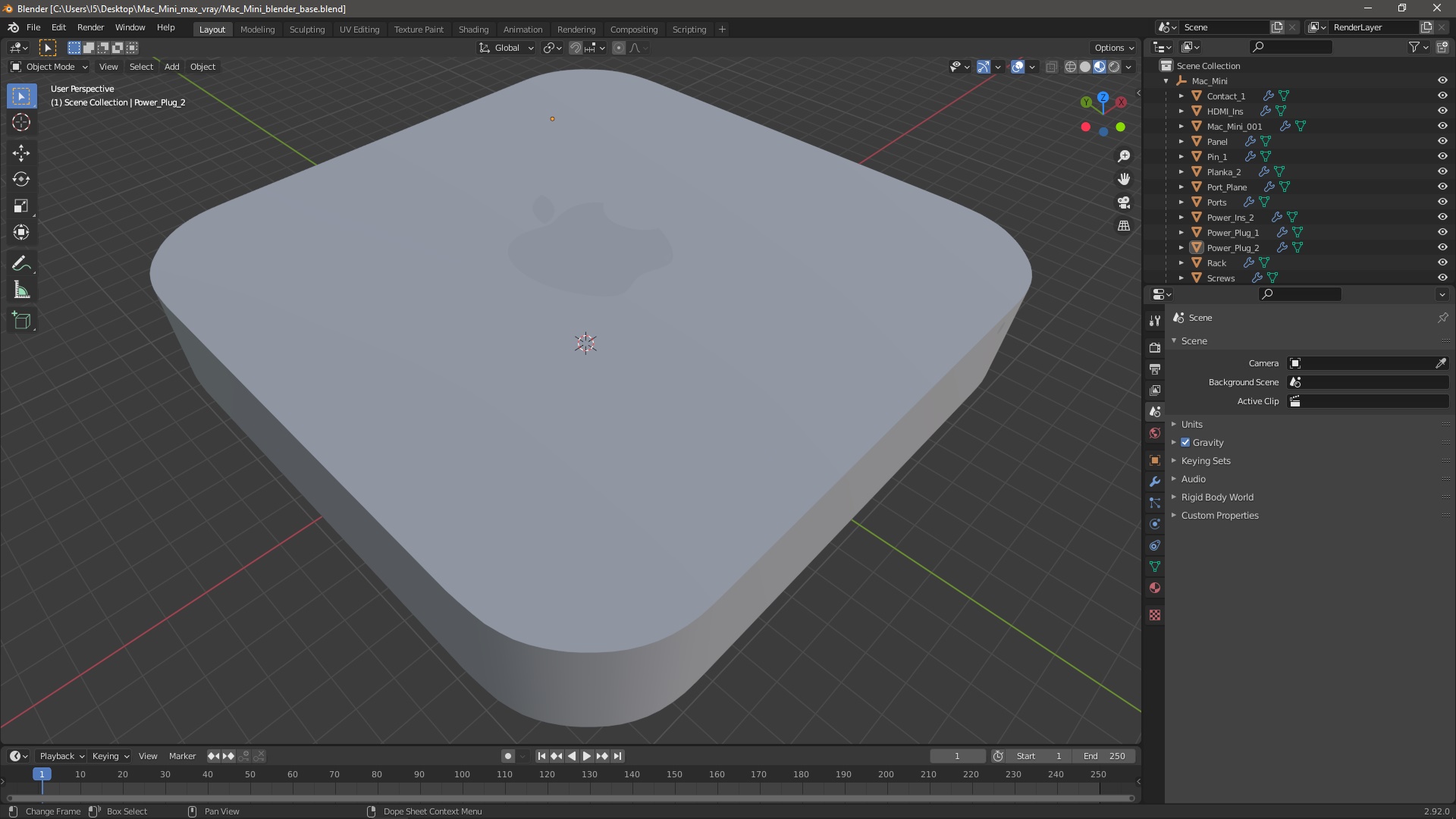Open the World properties tab
Viewport: 1456px width, 819px height.
coord(1155,433)
